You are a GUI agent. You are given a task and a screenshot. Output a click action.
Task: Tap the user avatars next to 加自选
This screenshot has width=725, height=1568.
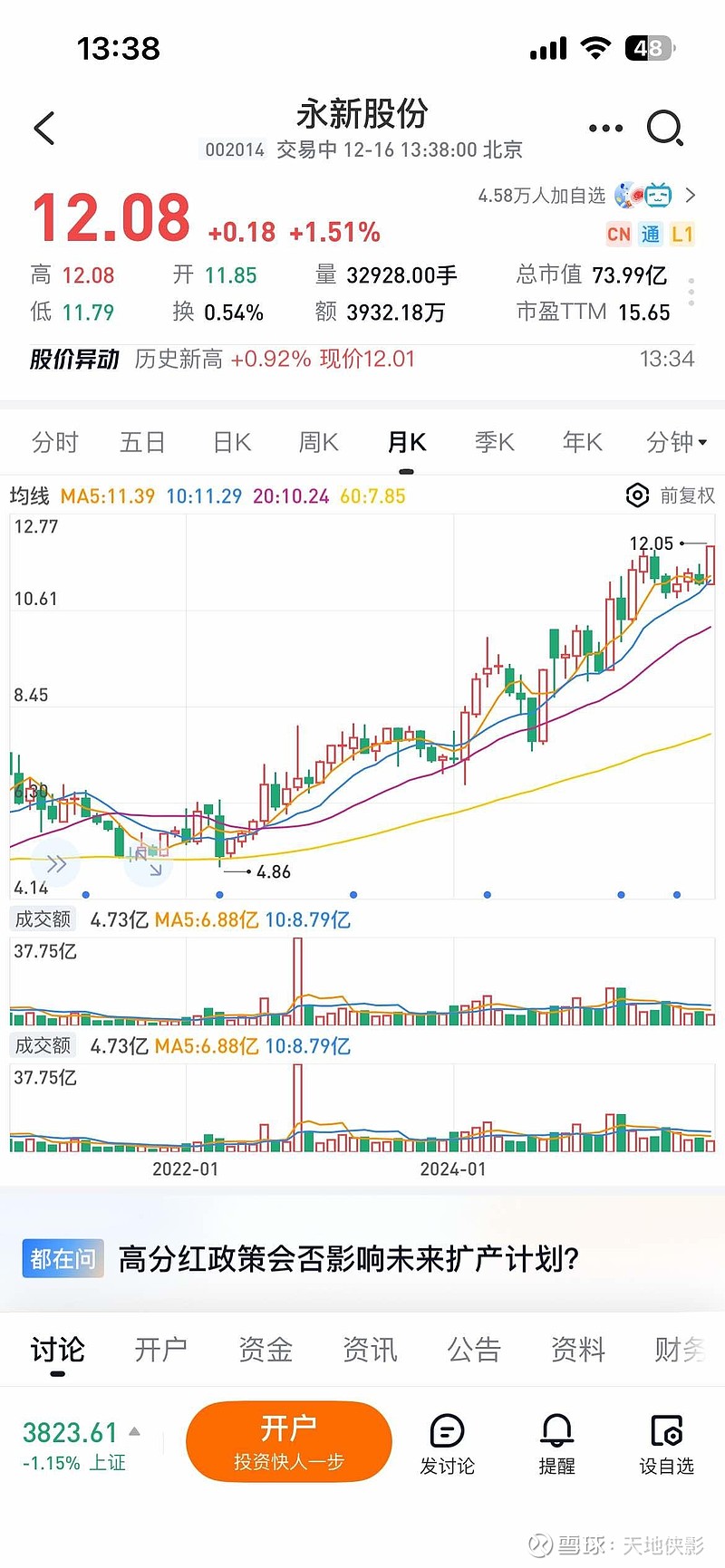coord(643,195)
